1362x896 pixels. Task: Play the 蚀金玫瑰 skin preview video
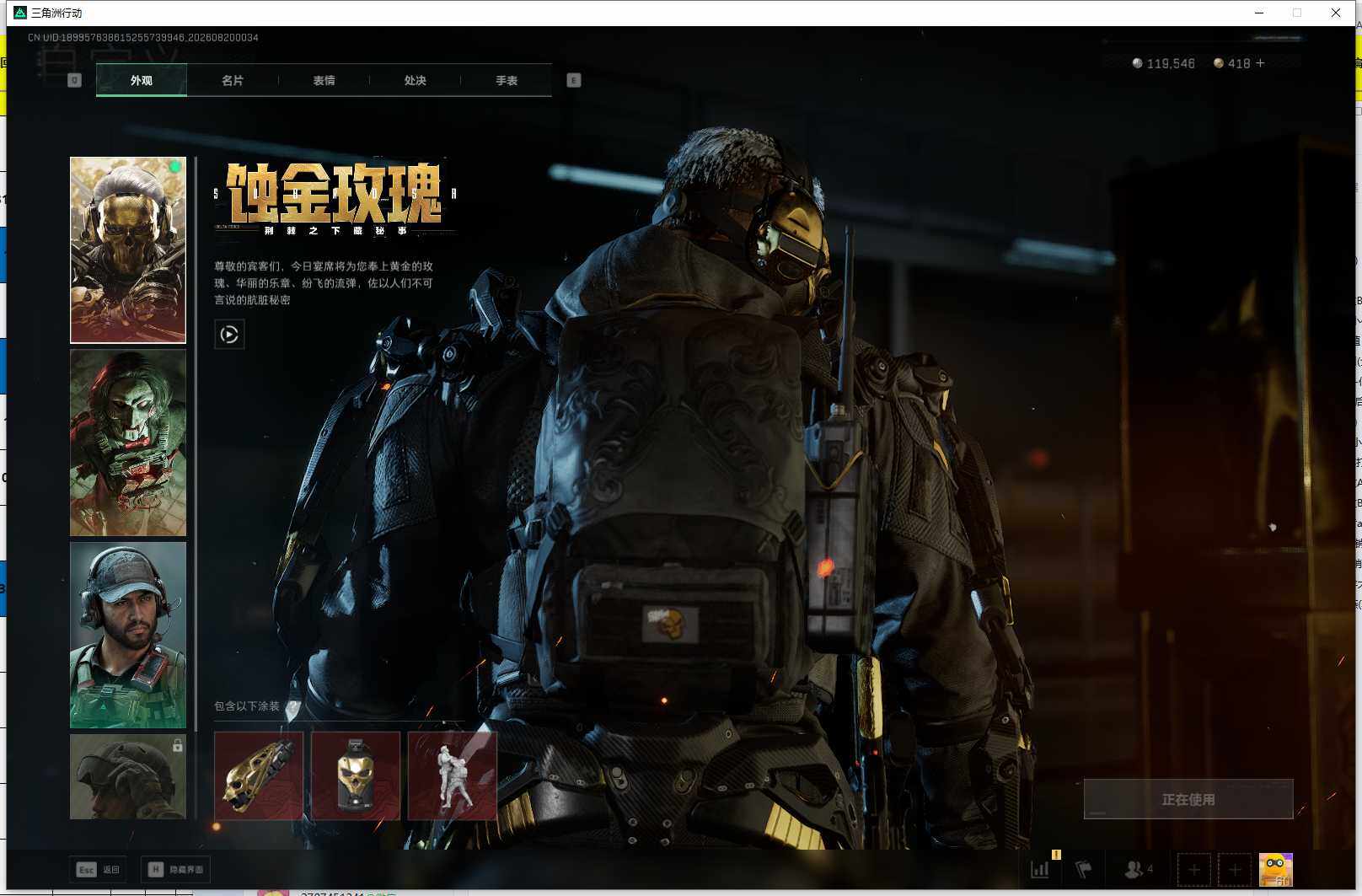[229, 335]
